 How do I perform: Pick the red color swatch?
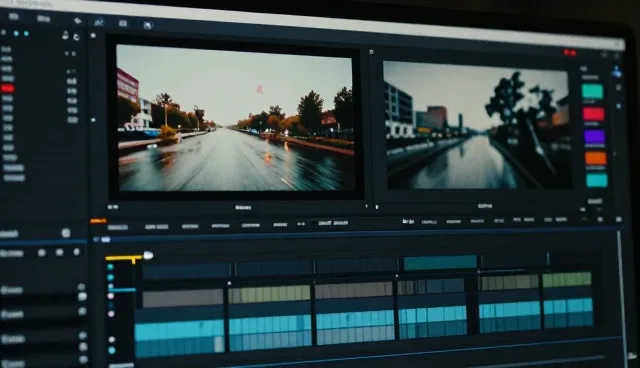[593, 114]
